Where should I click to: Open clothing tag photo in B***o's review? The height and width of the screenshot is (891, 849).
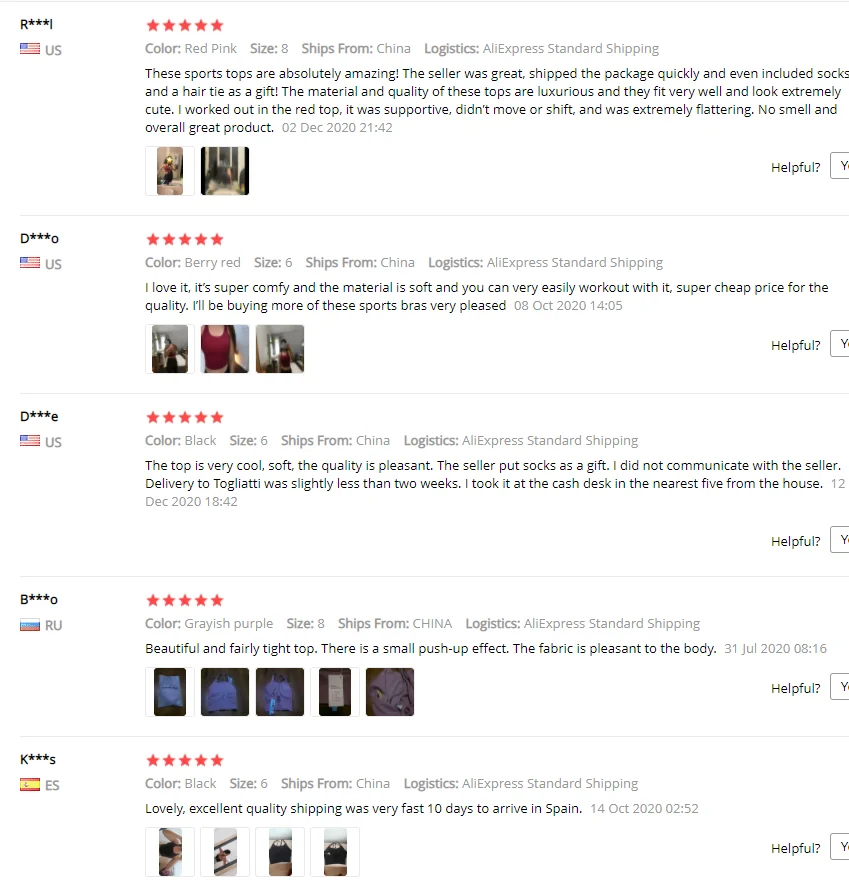[335, 692]
